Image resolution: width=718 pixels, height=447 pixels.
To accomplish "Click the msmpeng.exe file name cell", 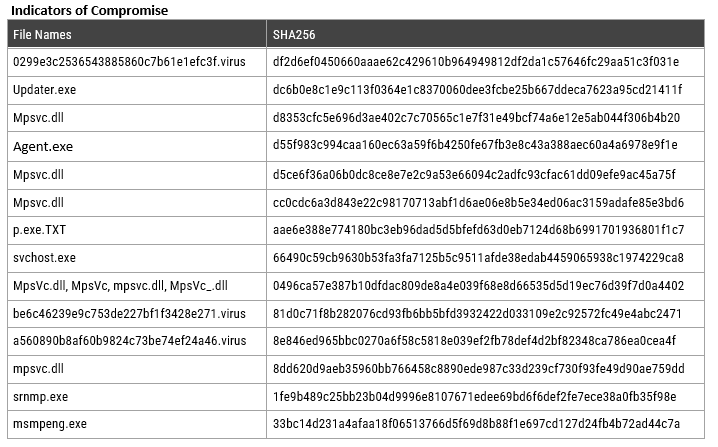I will [137, 425].
